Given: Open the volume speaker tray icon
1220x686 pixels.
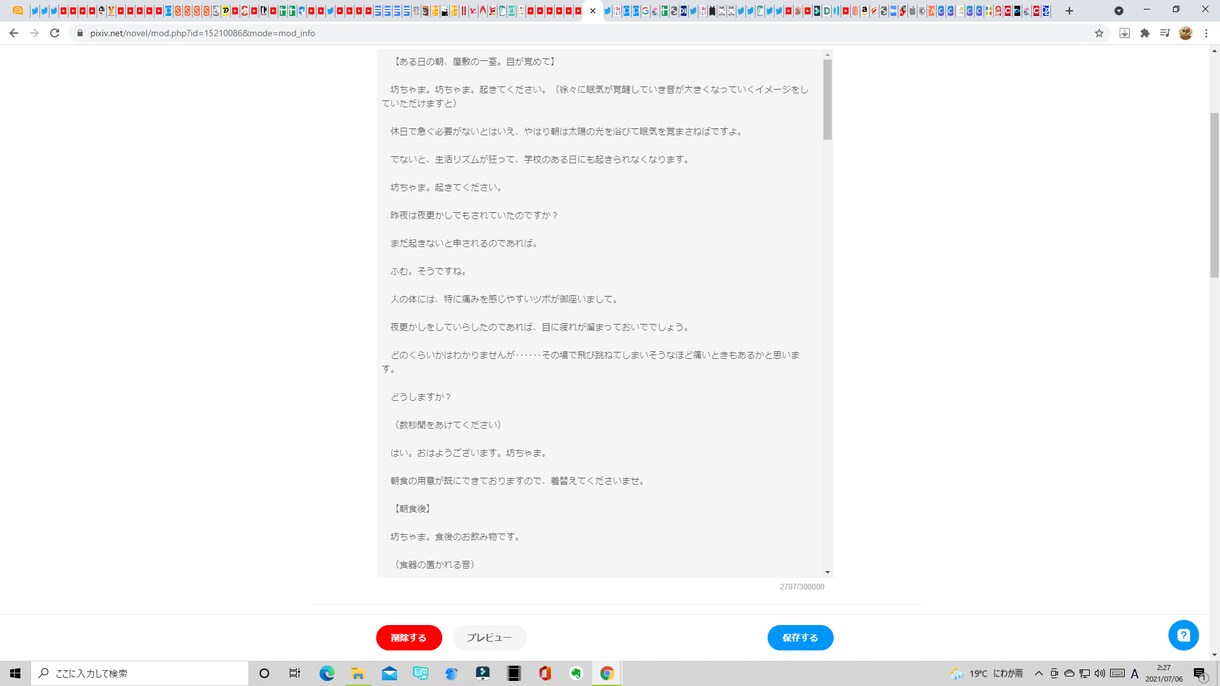Looking at the screenshot, I should 1100,673.
